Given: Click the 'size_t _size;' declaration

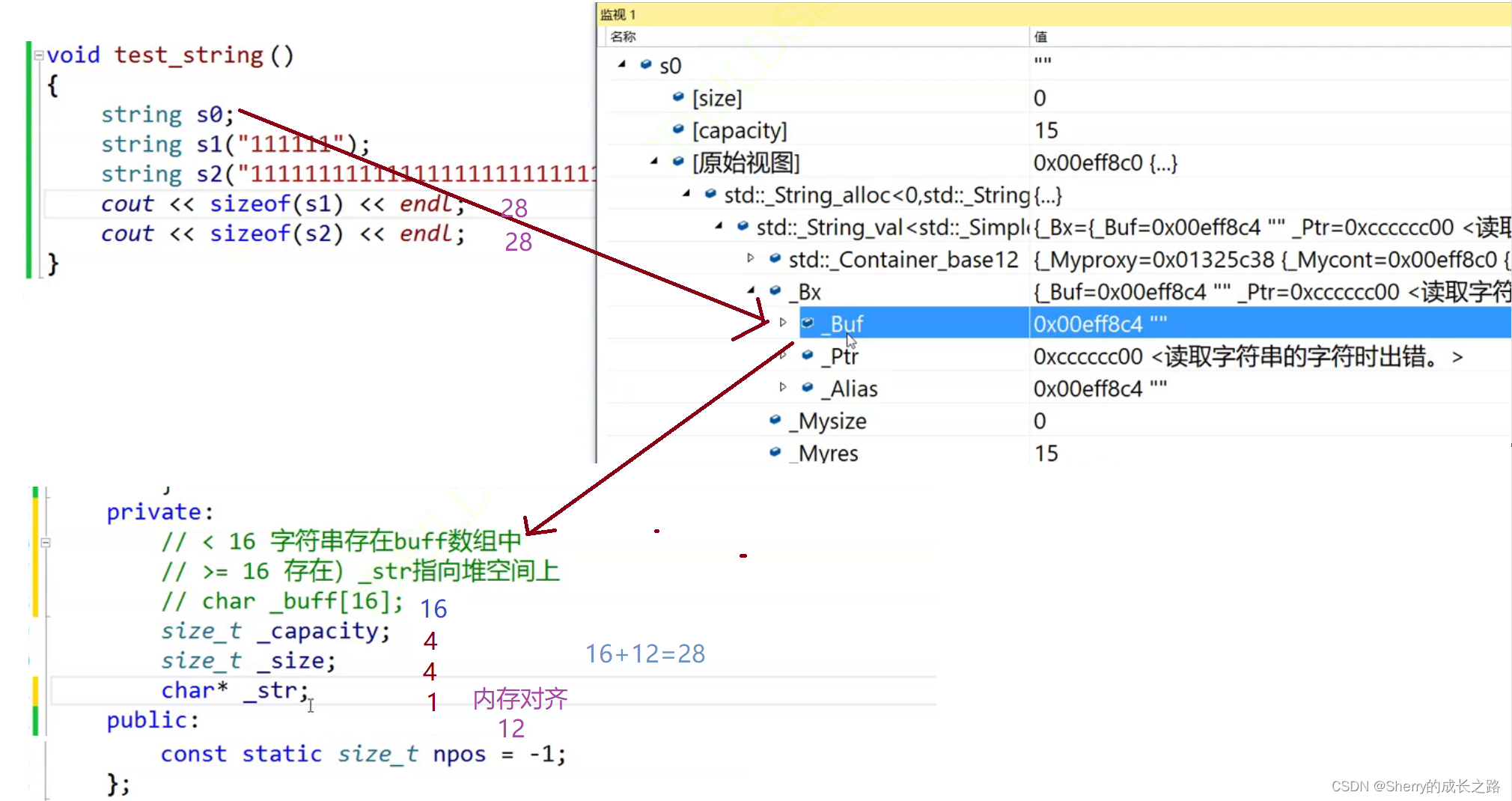Looking at the screenshot, I should pyautogui.click(x=249, y=661).
